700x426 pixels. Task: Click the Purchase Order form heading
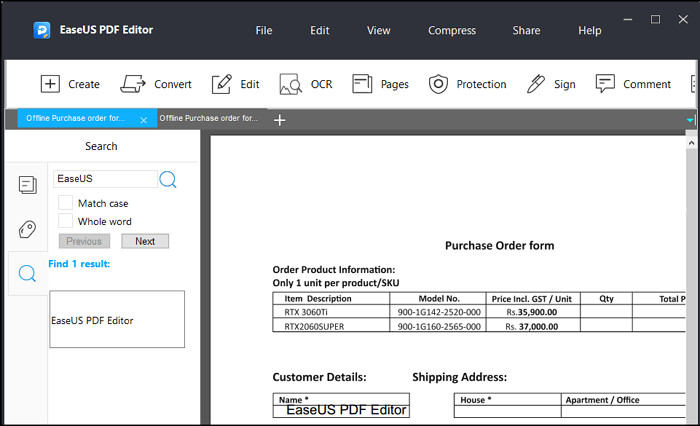pyautogui.click(x=499, y=246)
